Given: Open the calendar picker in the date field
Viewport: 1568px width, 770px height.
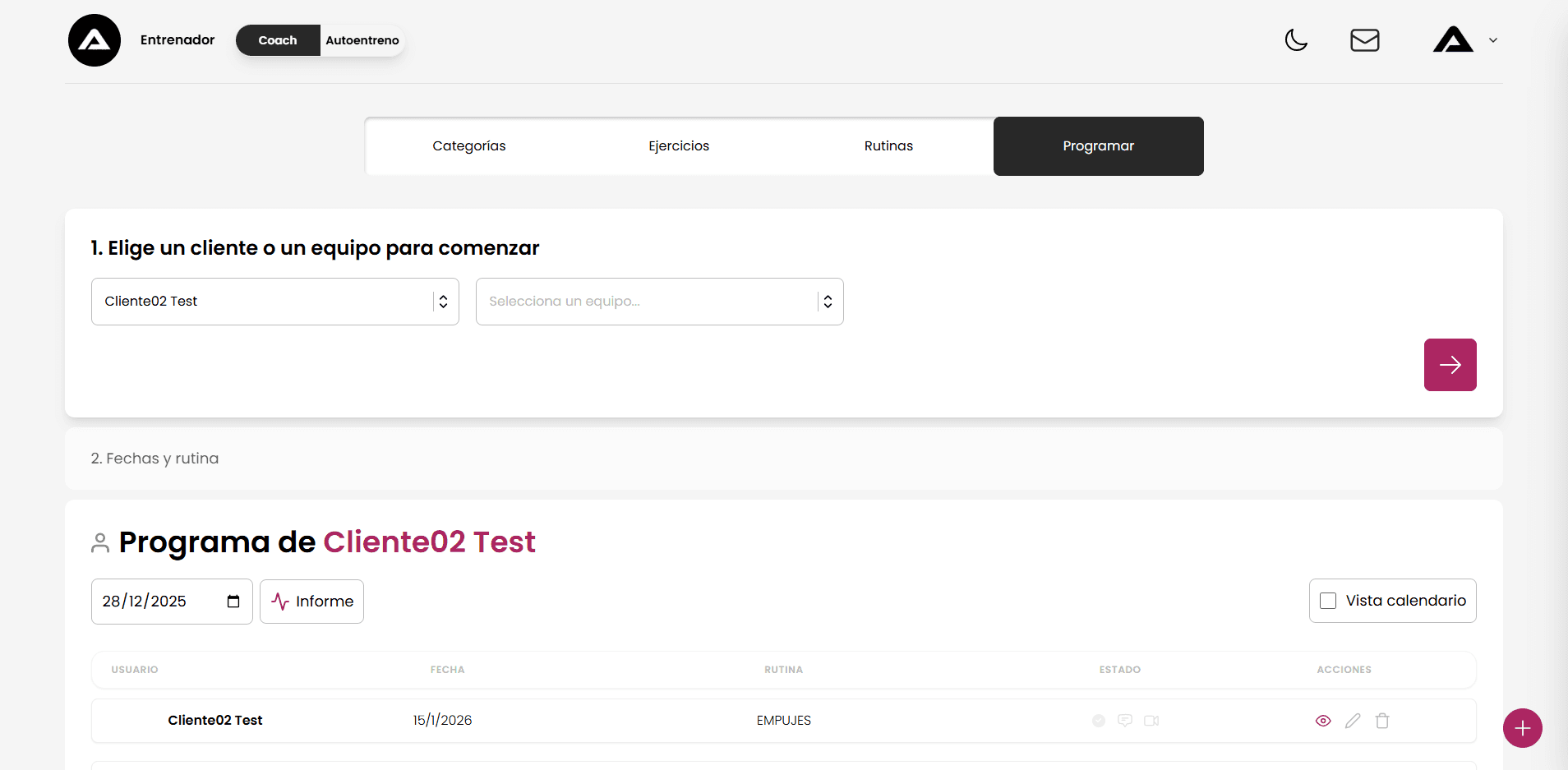Looking at the screenshot, I should coord(233,602).
